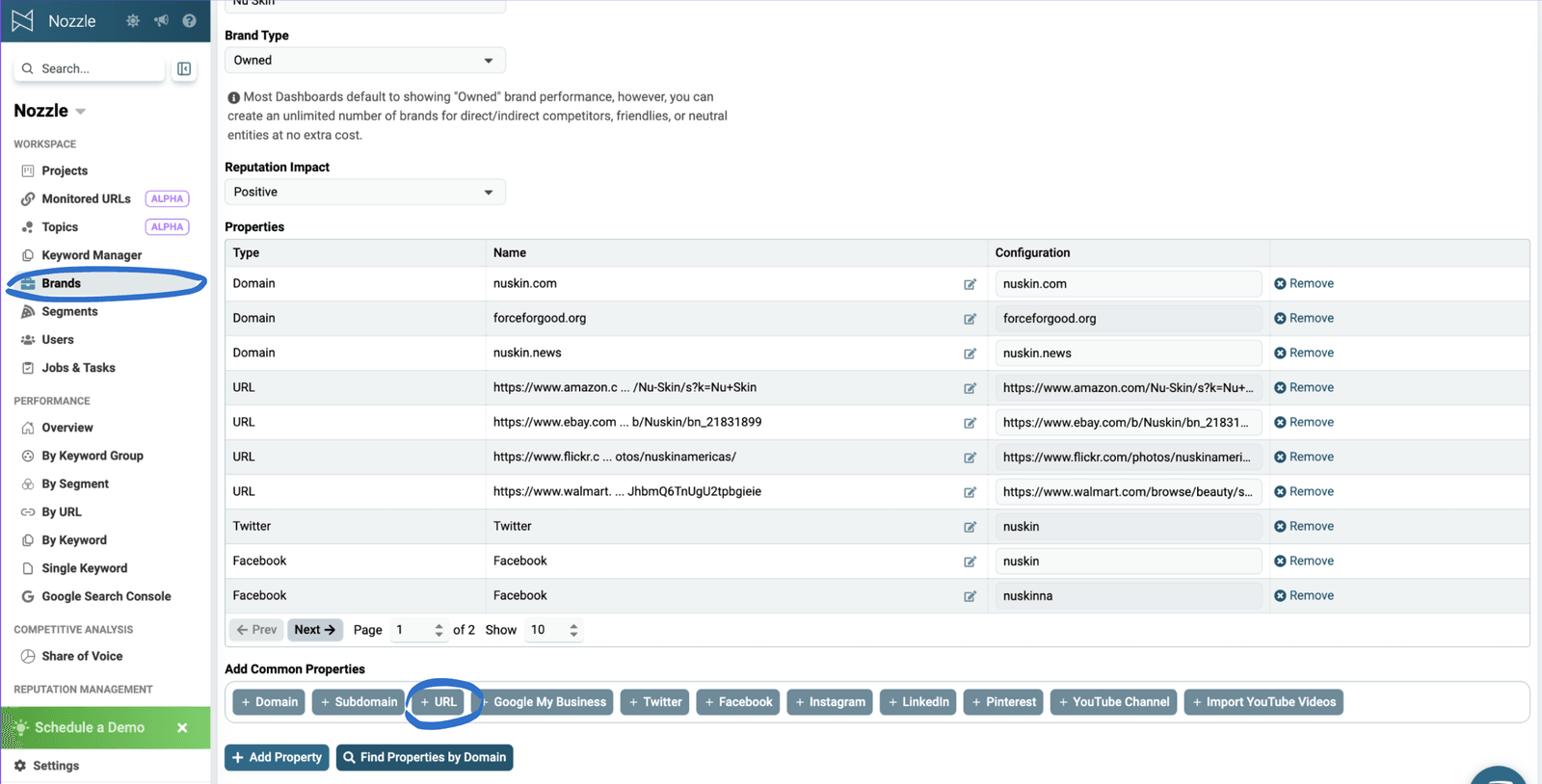Click edit icon for nuskin.com name
The image size is (1542, 784).
coord(970,284)
